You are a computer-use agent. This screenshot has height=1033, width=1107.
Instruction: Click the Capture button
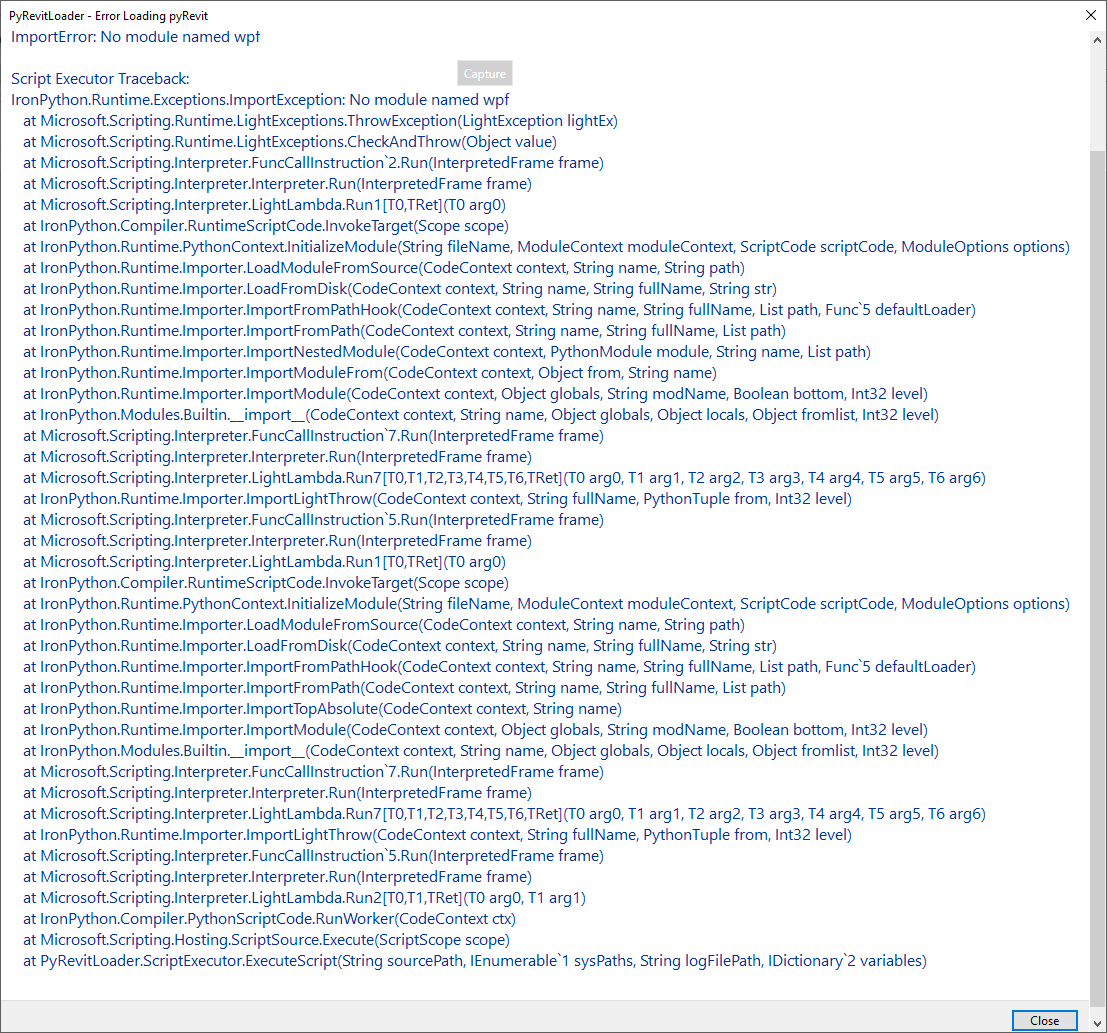click(x=484, y=73)
